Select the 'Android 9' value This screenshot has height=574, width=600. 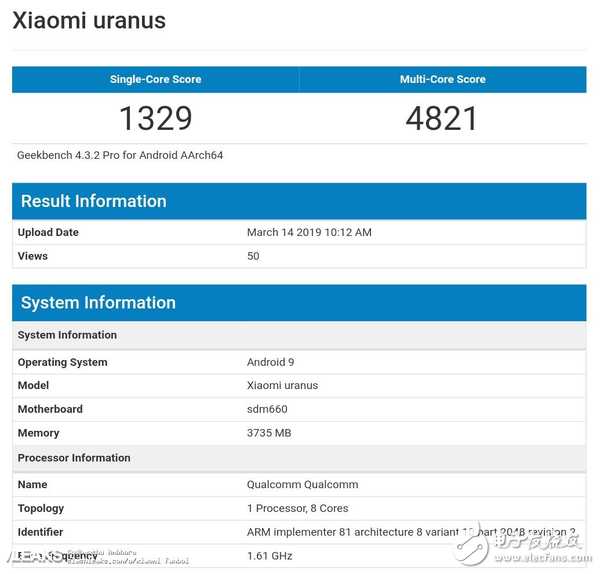click(x=270, y=362)
